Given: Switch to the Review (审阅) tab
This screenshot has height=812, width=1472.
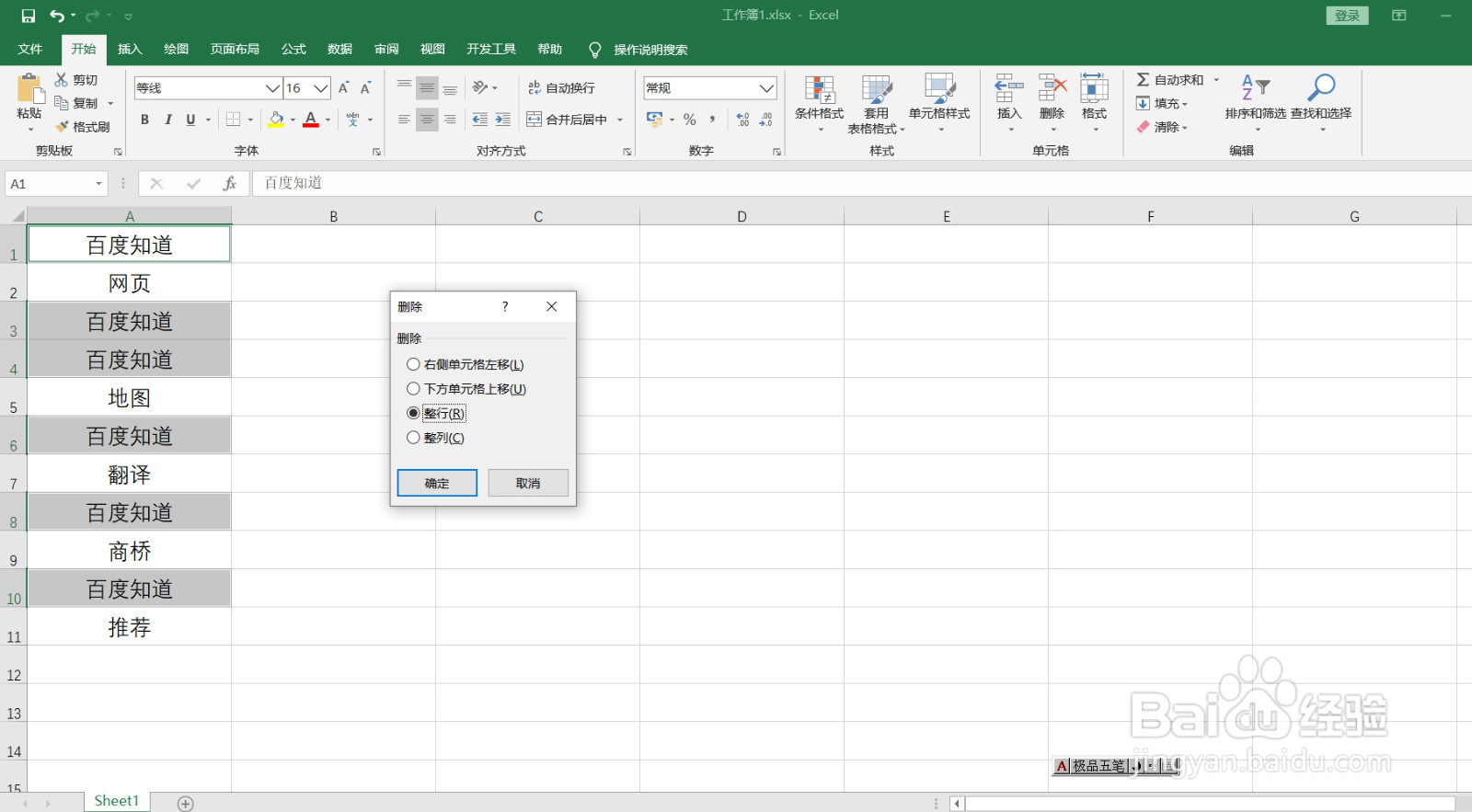Looking at the screenshot, I should pyautogui.click(x=386, y=50).
